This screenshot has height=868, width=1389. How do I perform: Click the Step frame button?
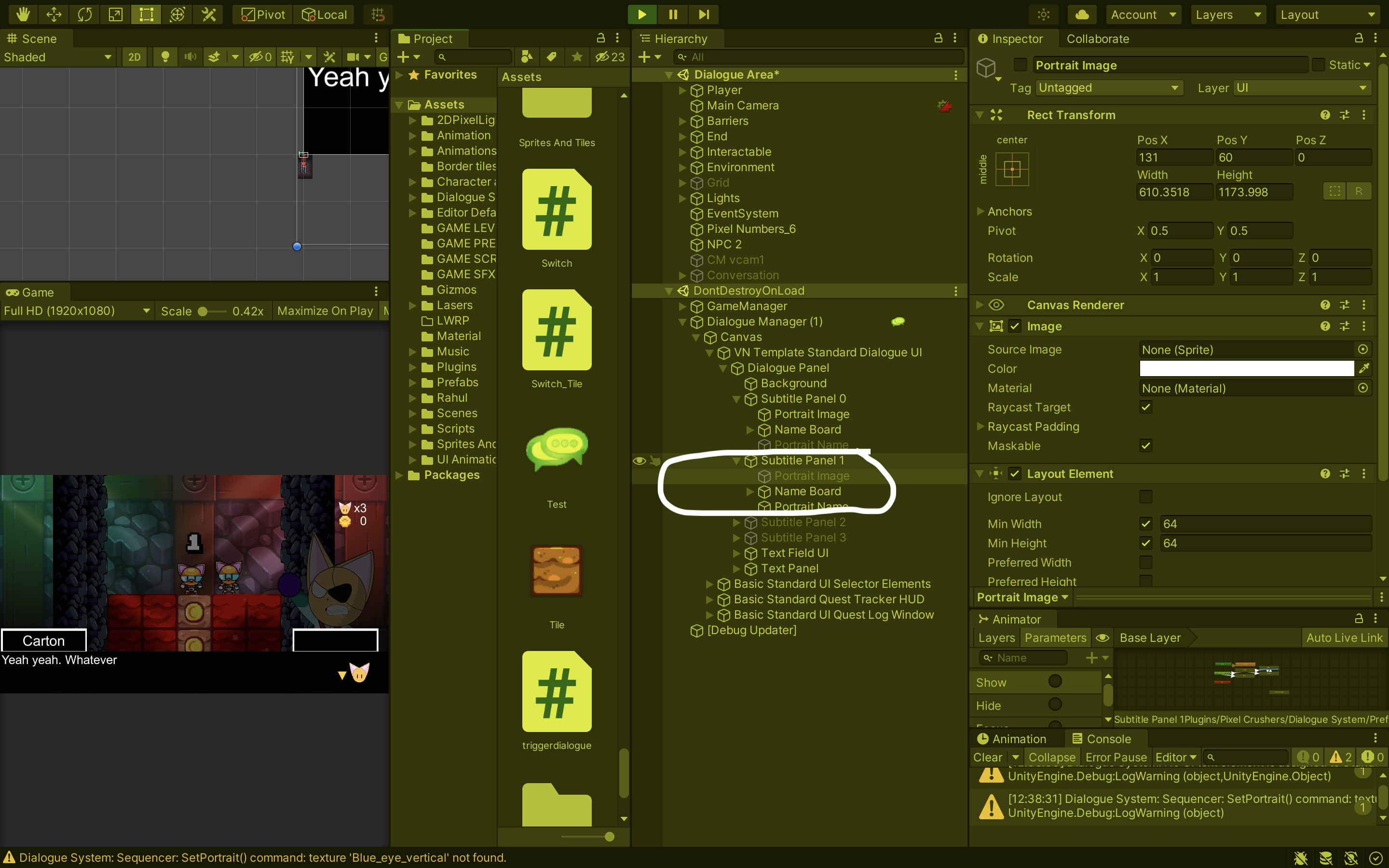pos(704,14)
